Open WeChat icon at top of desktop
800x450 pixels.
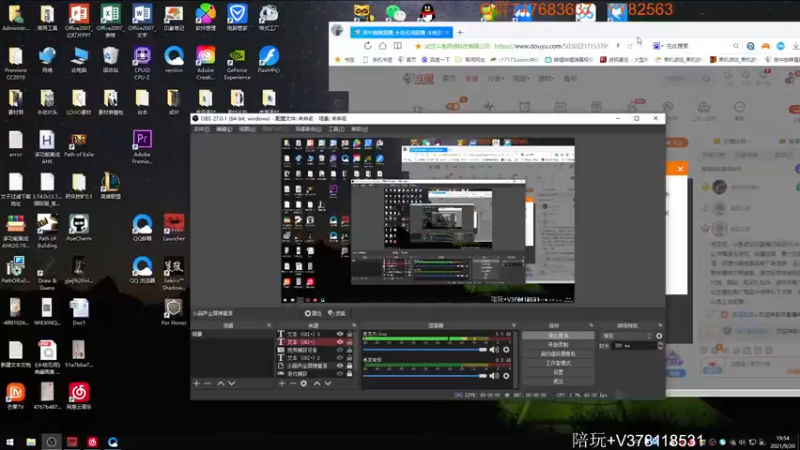coord(395,13)
